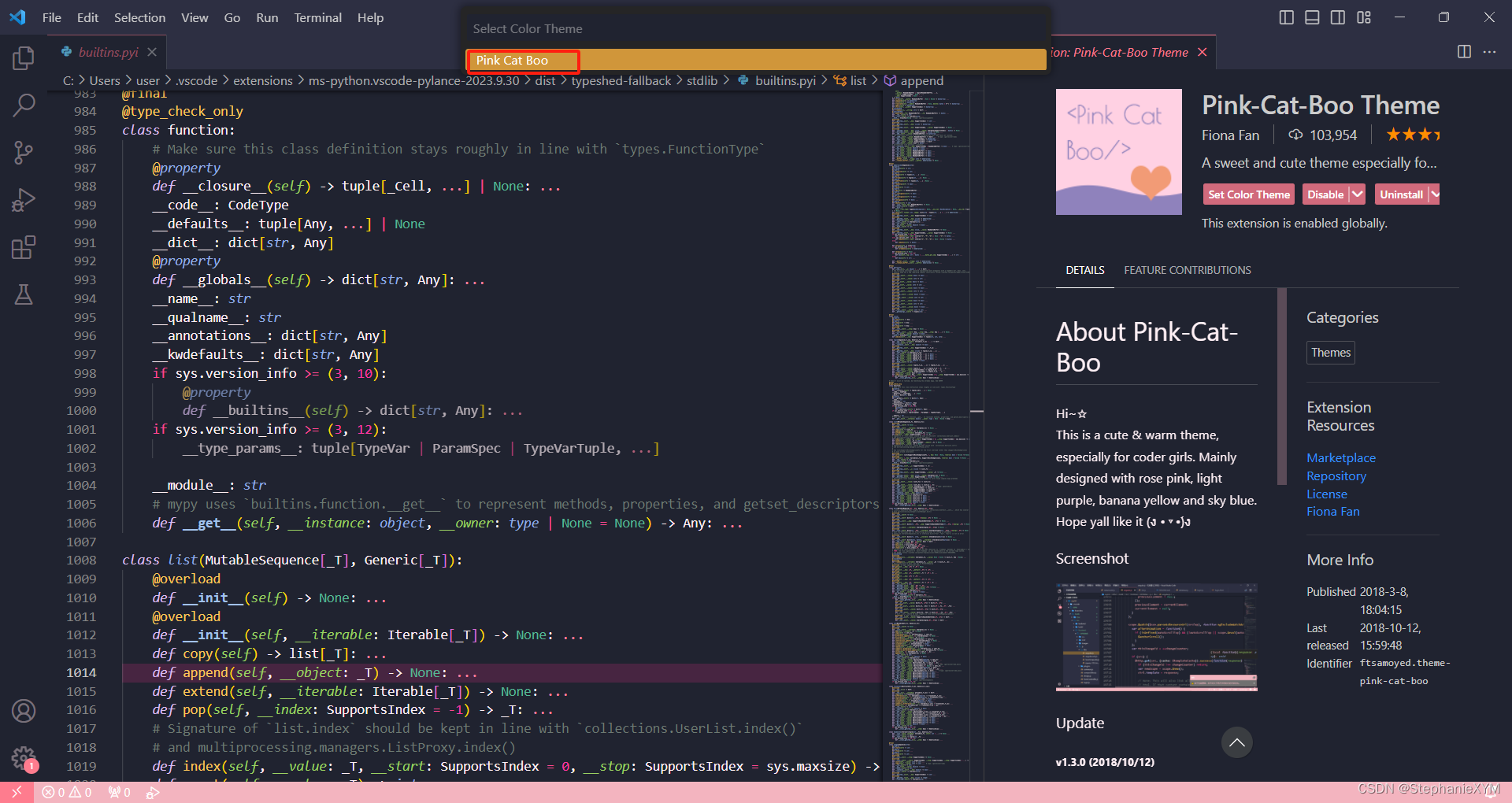Close the Pink-Cat-Boo Theme extension tab

click(x=1202, y=52)
